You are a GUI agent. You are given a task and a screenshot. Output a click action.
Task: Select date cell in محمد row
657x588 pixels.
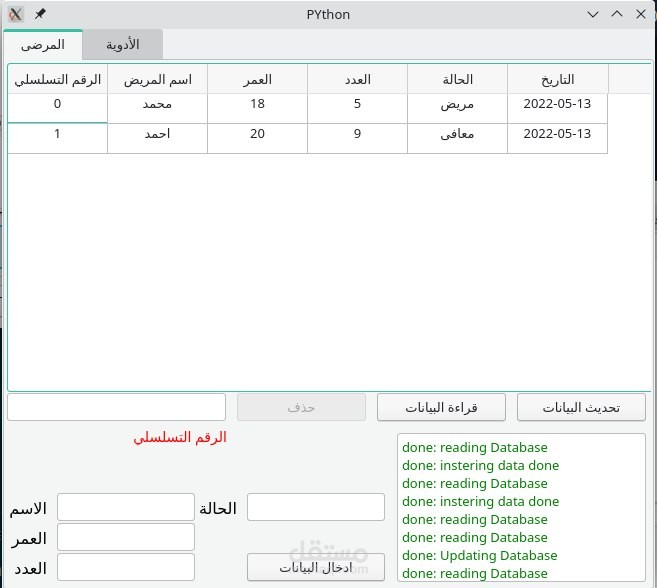point(557,108)
